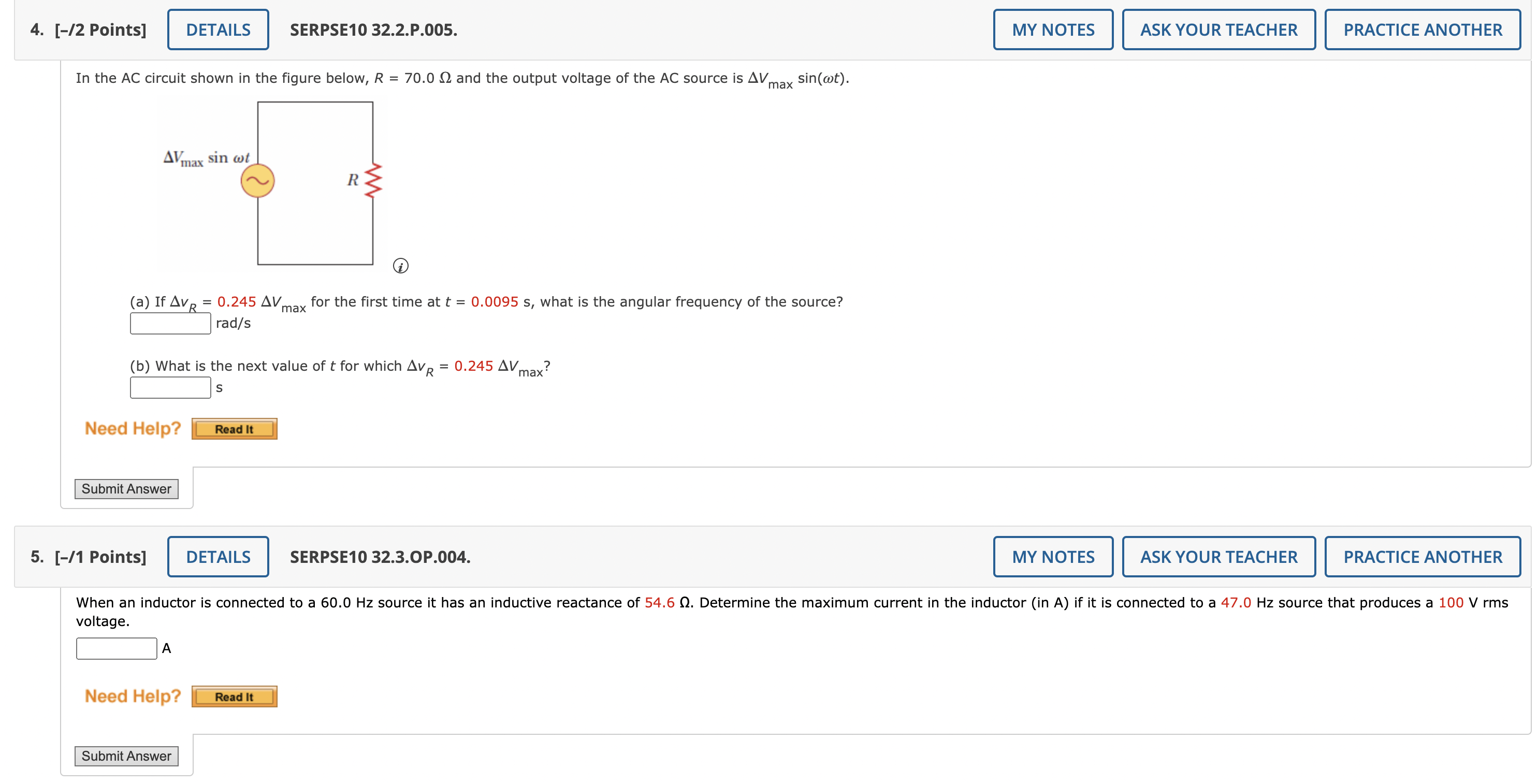Open MY NOTES for problem 5
The width and height of the screenshot is (1538, 784).
[x=1053, y=556]
